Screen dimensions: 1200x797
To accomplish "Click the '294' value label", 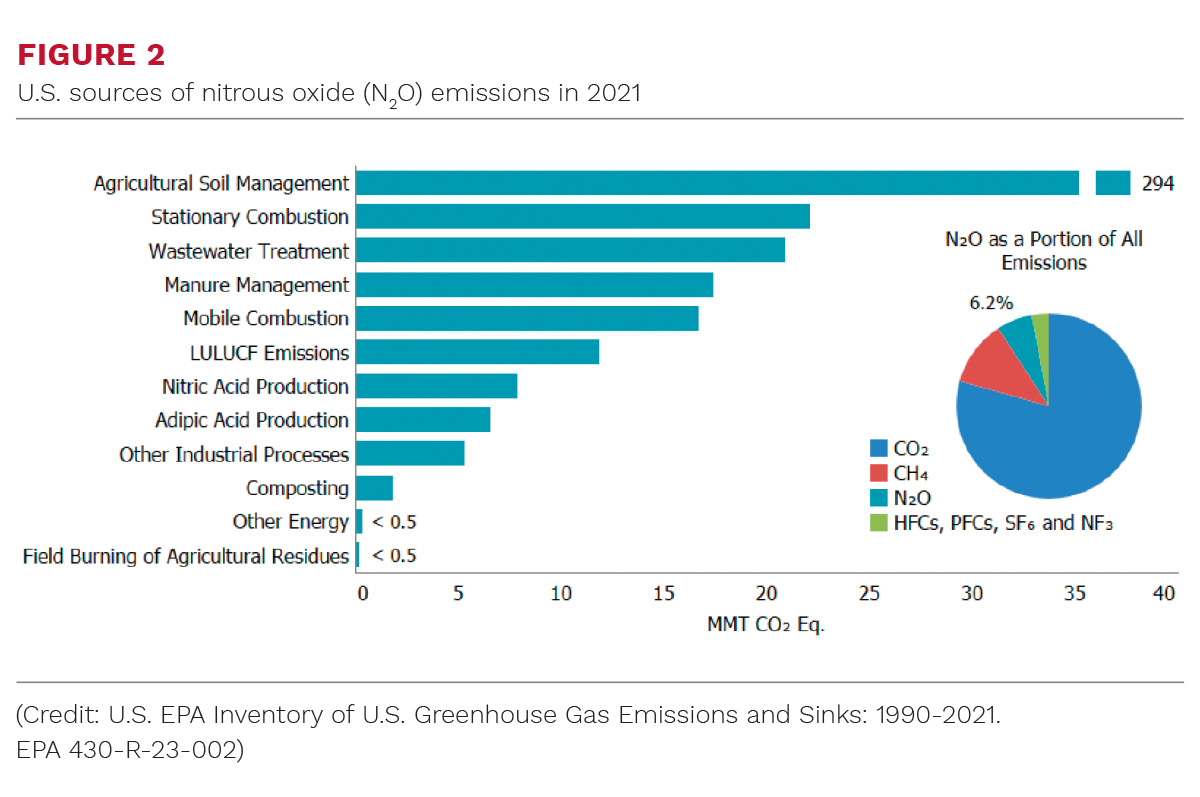I will [x=1157, y=183].
